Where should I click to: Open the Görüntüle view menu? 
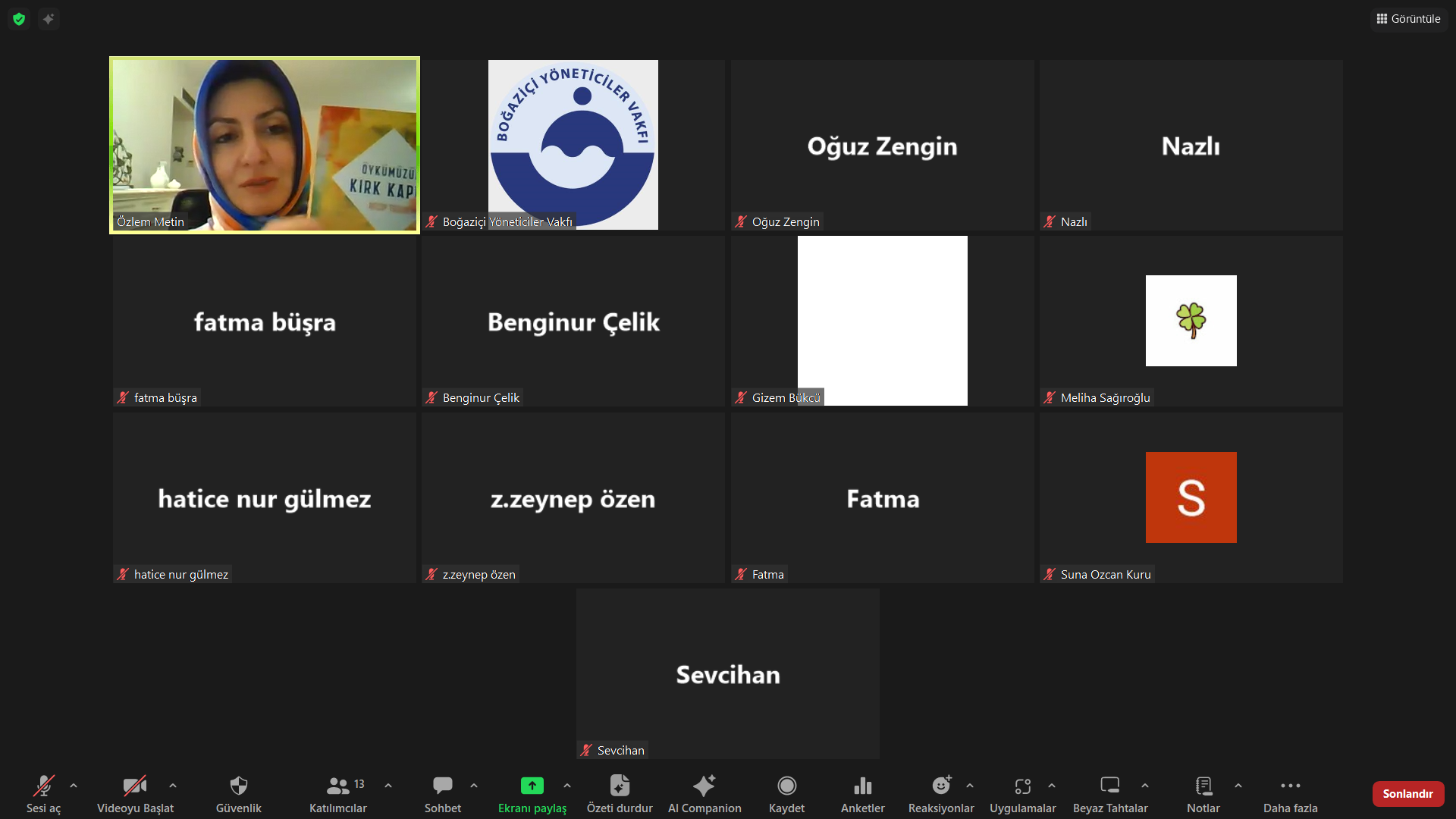point(1408,19)
